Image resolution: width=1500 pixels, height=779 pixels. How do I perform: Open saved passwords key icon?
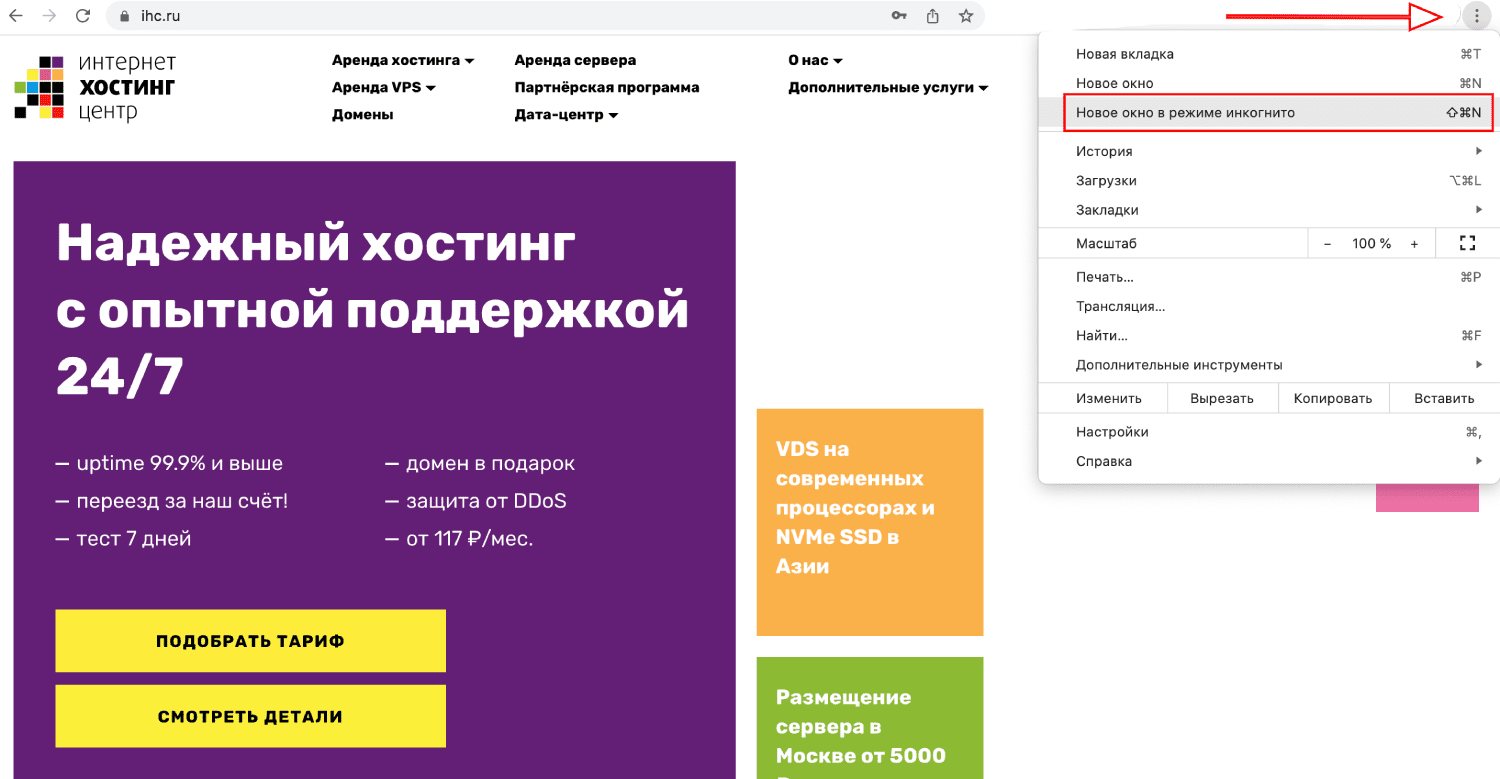[x=899, y=16]
